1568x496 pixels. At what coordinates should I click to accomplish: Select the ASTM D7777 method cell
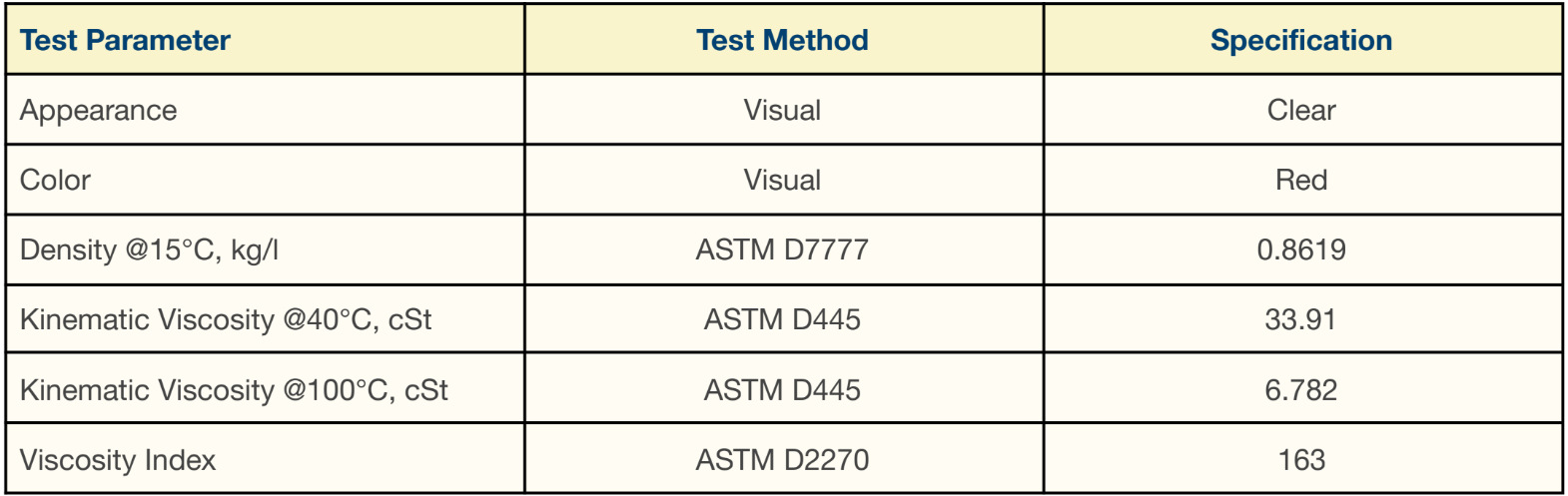tap(782, 249)
